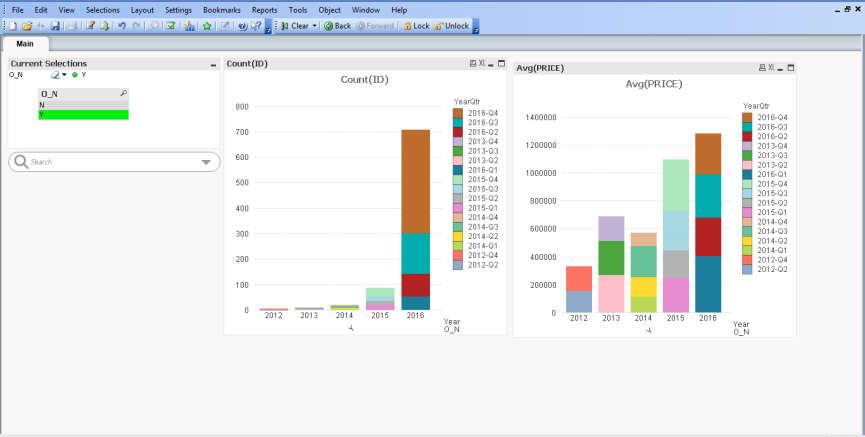Screen dimensions: 865x437
Task: Print the Count(ID) chart
Action: [x=473, y=64]
